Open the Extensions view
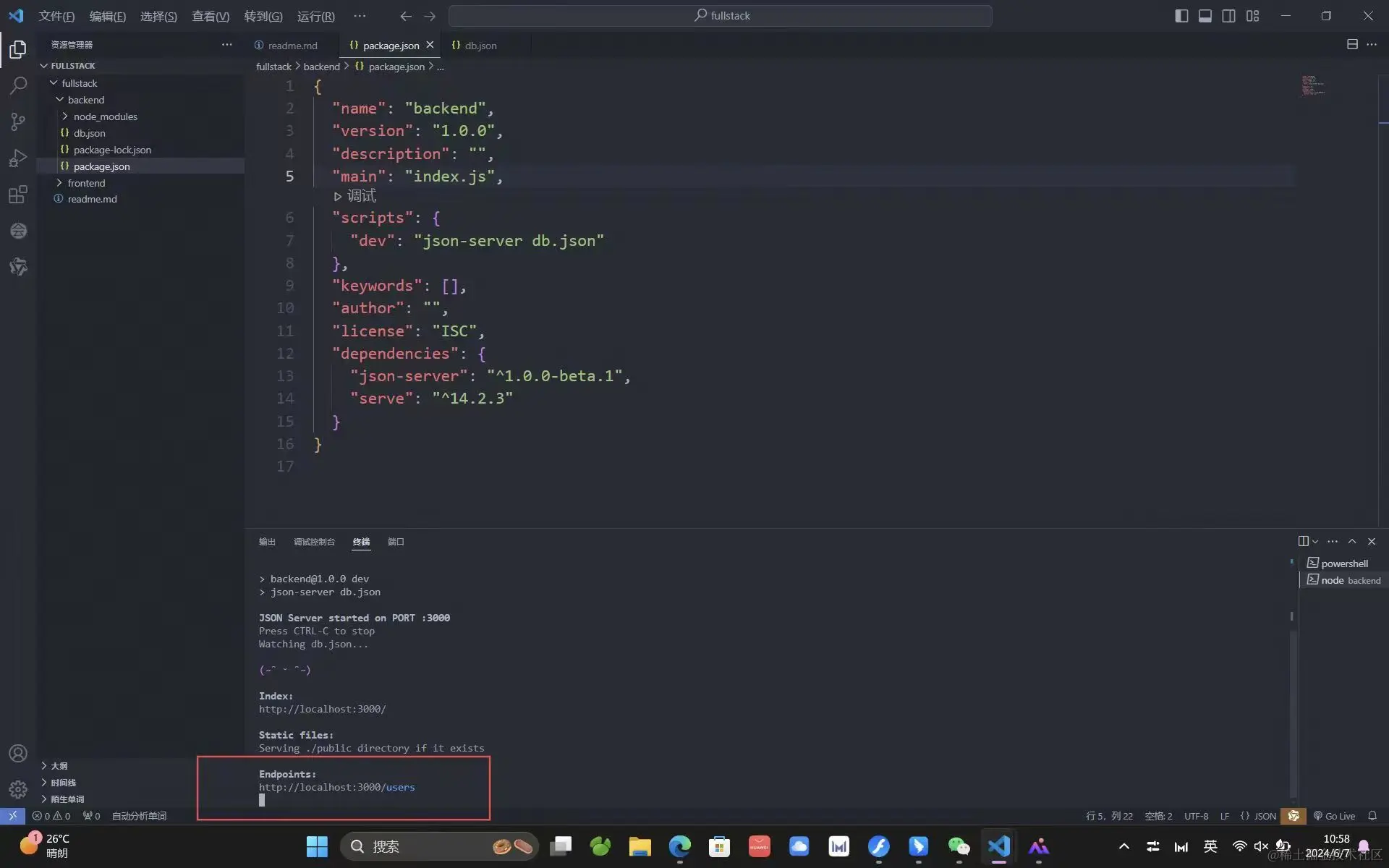This screenshot has width=1389, height=868. tap(18, 194)
